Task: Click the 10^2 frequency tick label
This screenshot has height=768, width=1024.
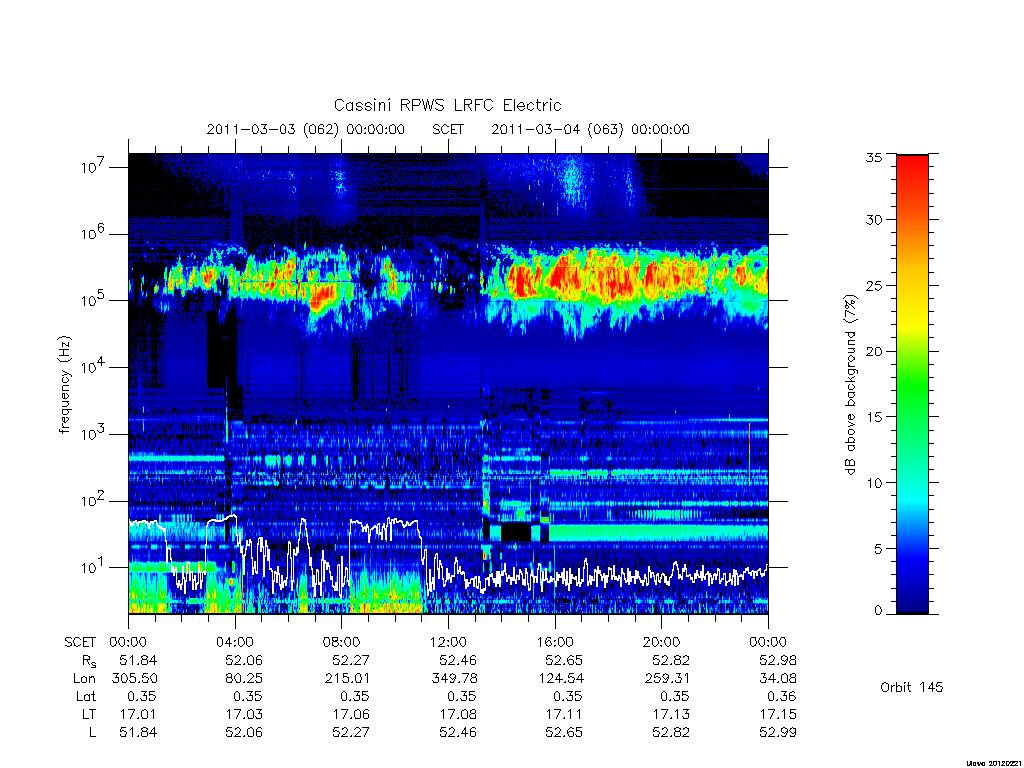Action: [93, 501]
